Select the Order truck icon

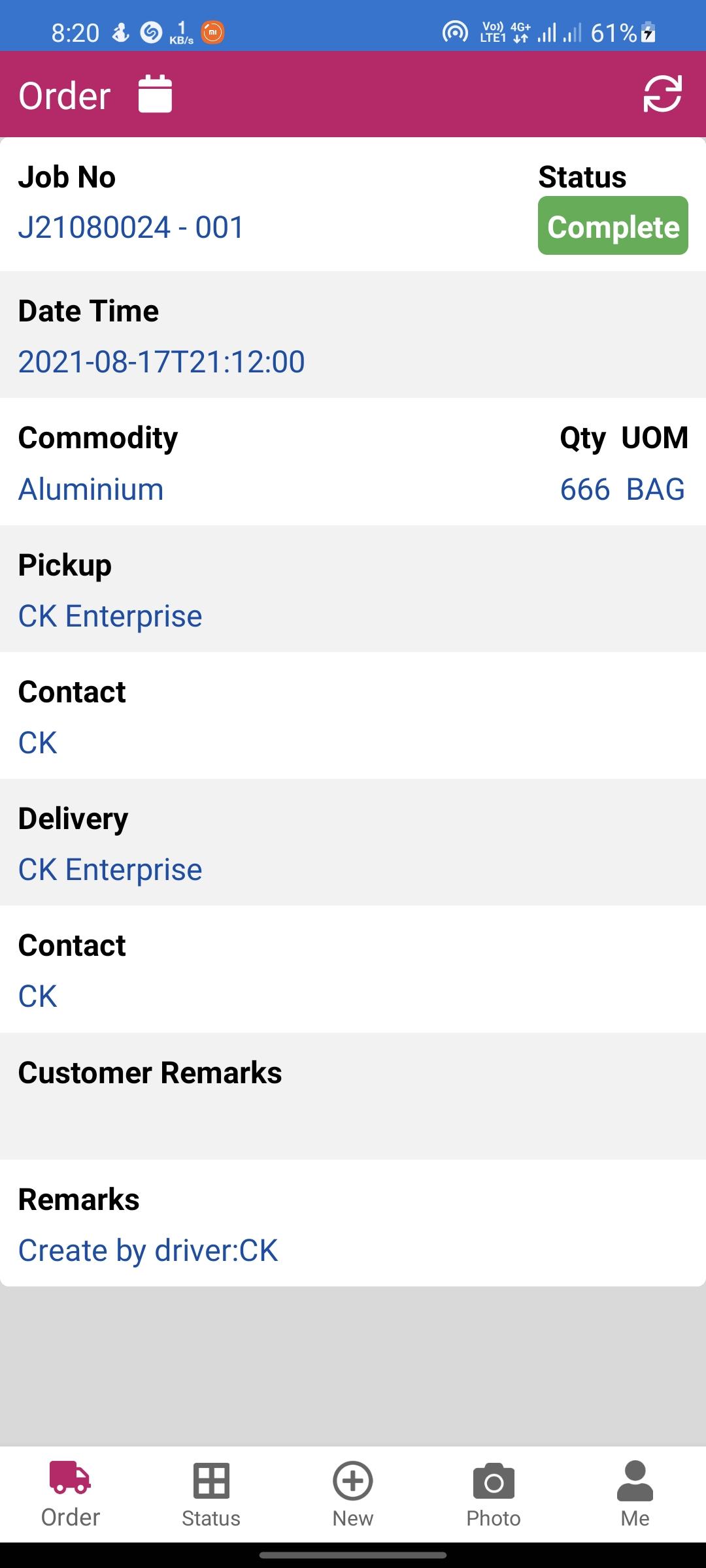[x=70, y=1478]
